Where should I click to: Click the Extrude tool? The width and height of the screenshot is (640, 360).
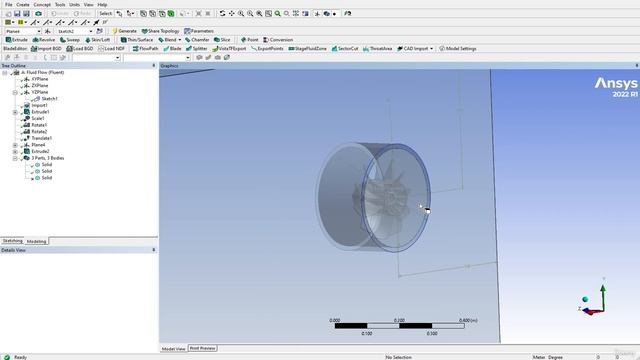click(x=16, y=40)
